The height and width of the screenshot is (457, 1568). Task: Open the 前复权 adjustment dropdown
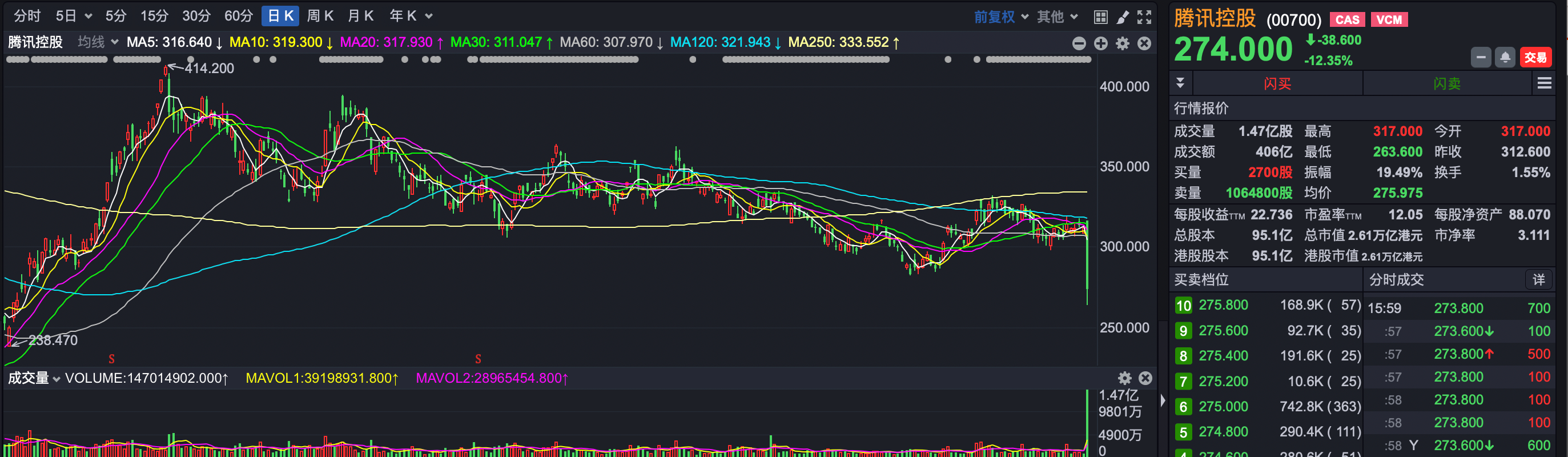pyautogui.click(x=1000, y=17)
